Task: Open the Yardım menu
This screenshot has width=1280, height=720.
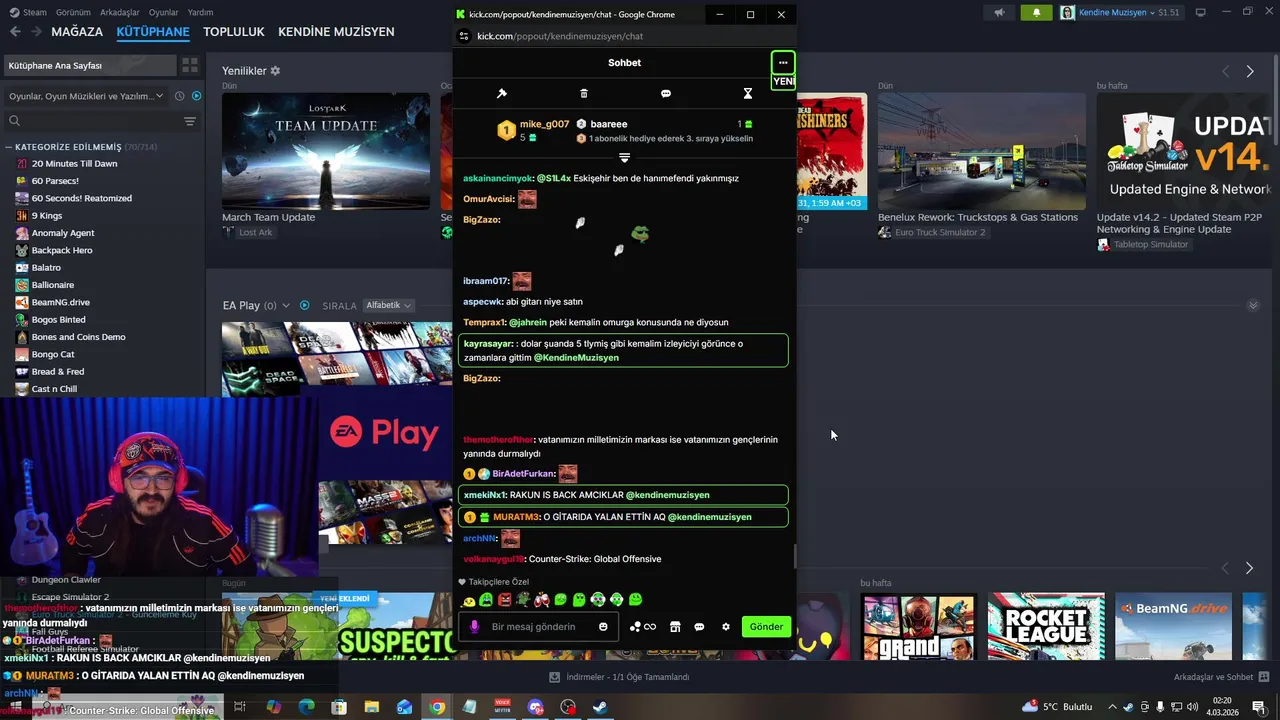Action: tap(200, 12)
